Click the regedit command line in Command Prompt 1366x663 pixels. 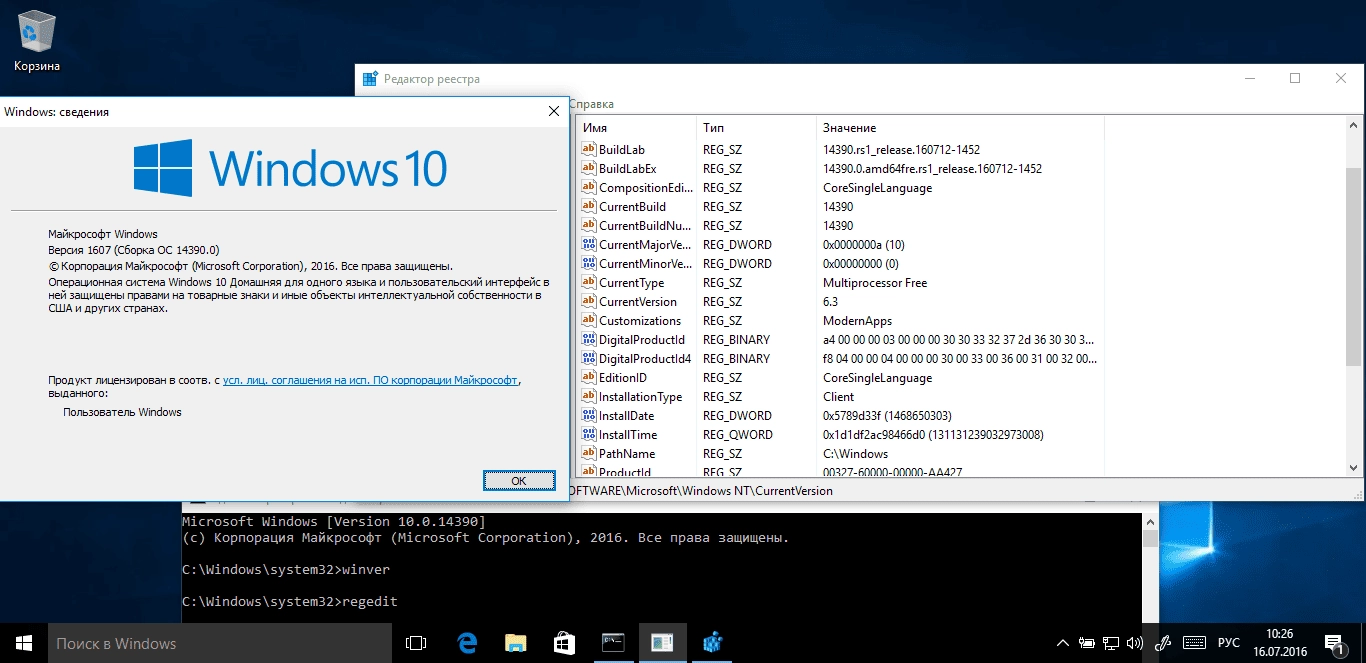[290, 601]
